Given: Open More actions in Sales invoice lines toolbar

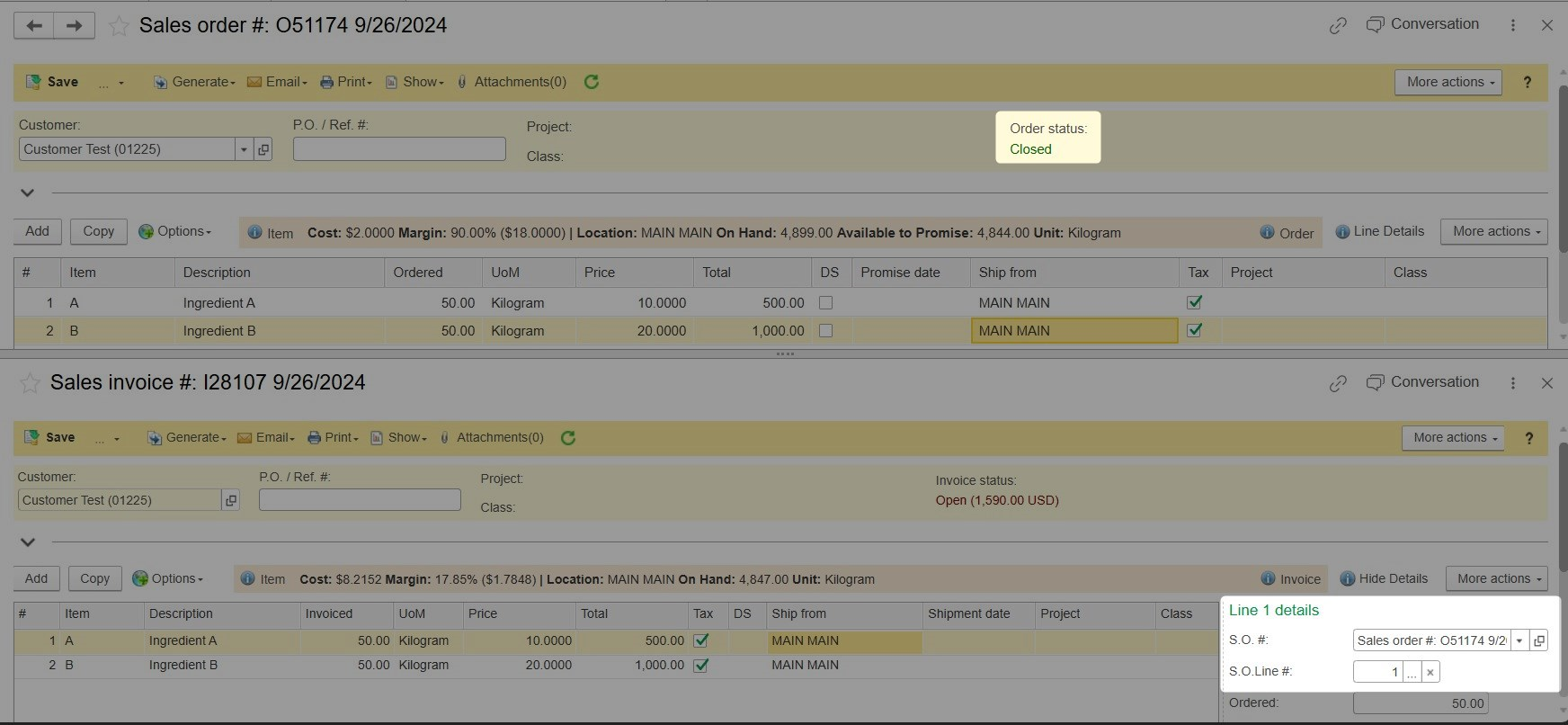Looking at the screenshot, I should point(1497,579).
